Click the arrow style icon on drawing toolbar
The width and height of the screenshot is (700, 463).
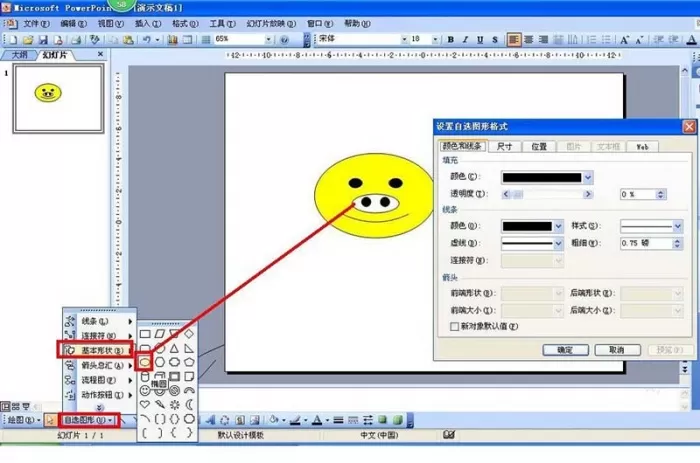click(368, 420)
